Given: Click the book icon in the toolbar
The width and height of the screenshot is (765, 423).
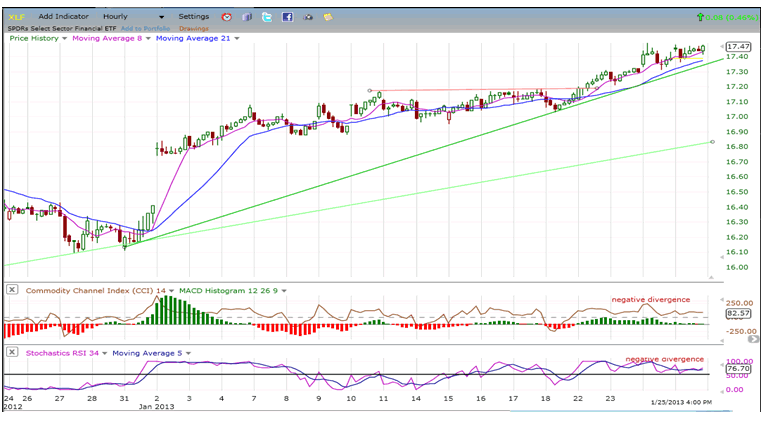Looking at the screenshot, I should pos(248,17).
